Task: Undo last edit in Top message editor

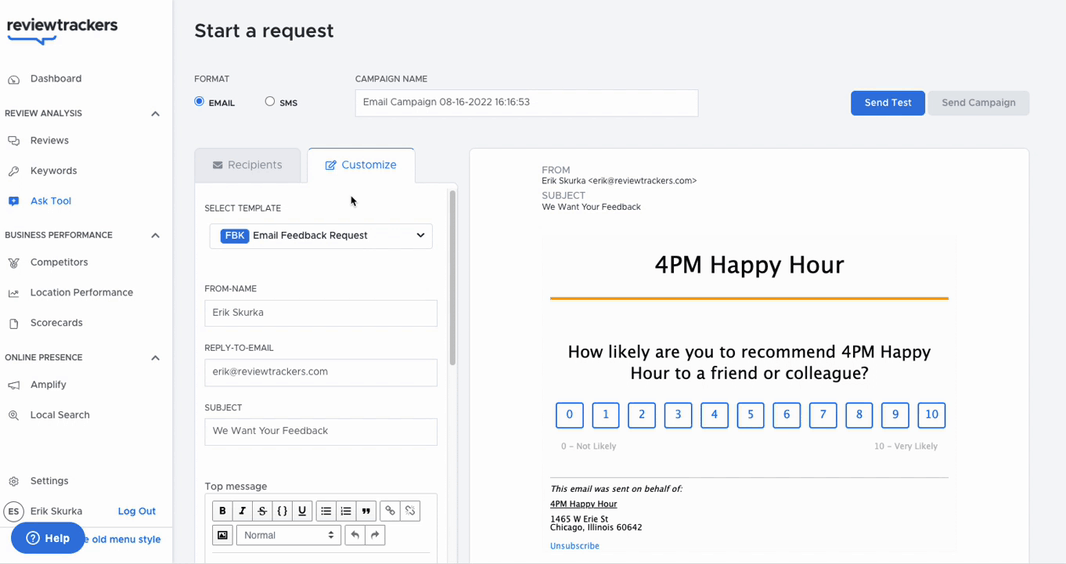Action: click(355, 535)
